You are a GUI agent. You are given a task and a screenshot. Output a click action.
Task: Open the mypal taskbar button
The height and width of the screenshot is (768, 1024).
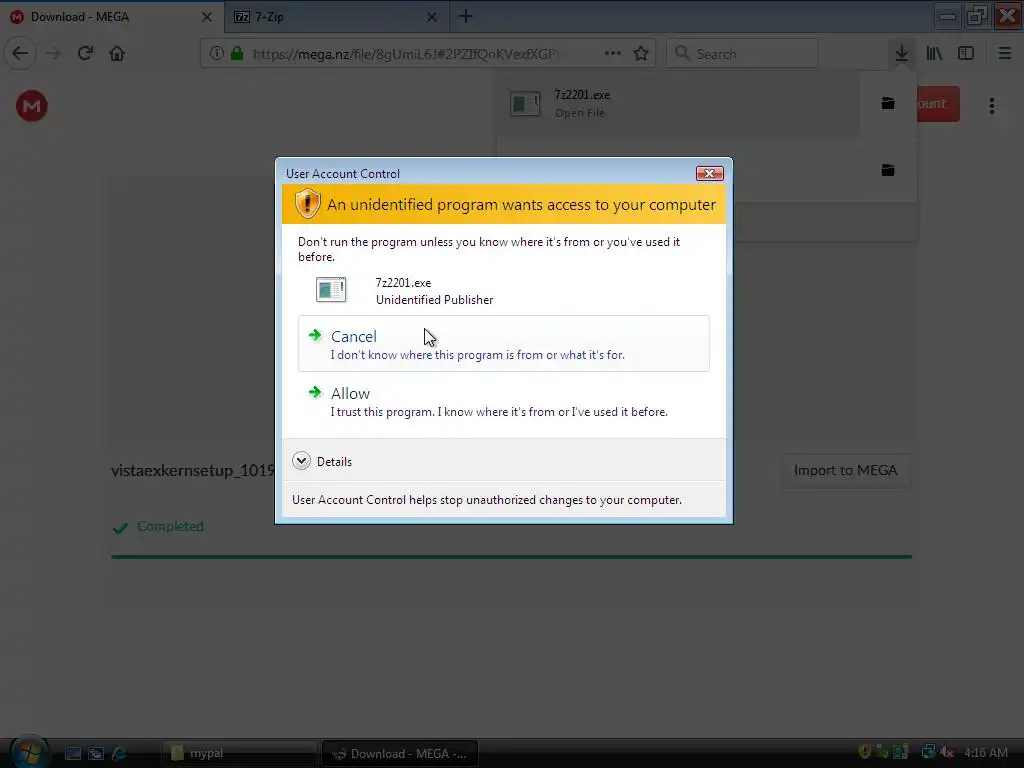(x=239, y=754)
